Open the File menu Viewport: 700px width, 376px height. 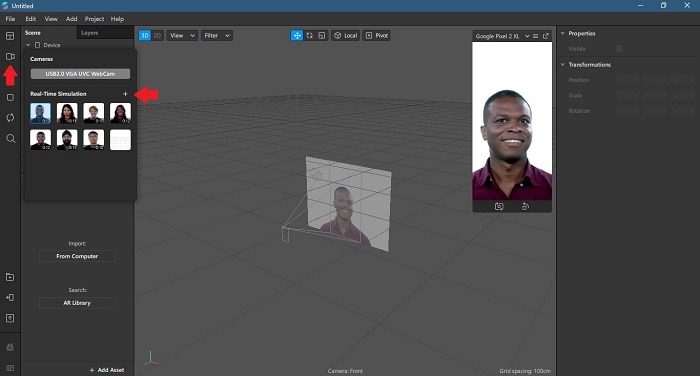pyautogui.click(x=10, y=19)
